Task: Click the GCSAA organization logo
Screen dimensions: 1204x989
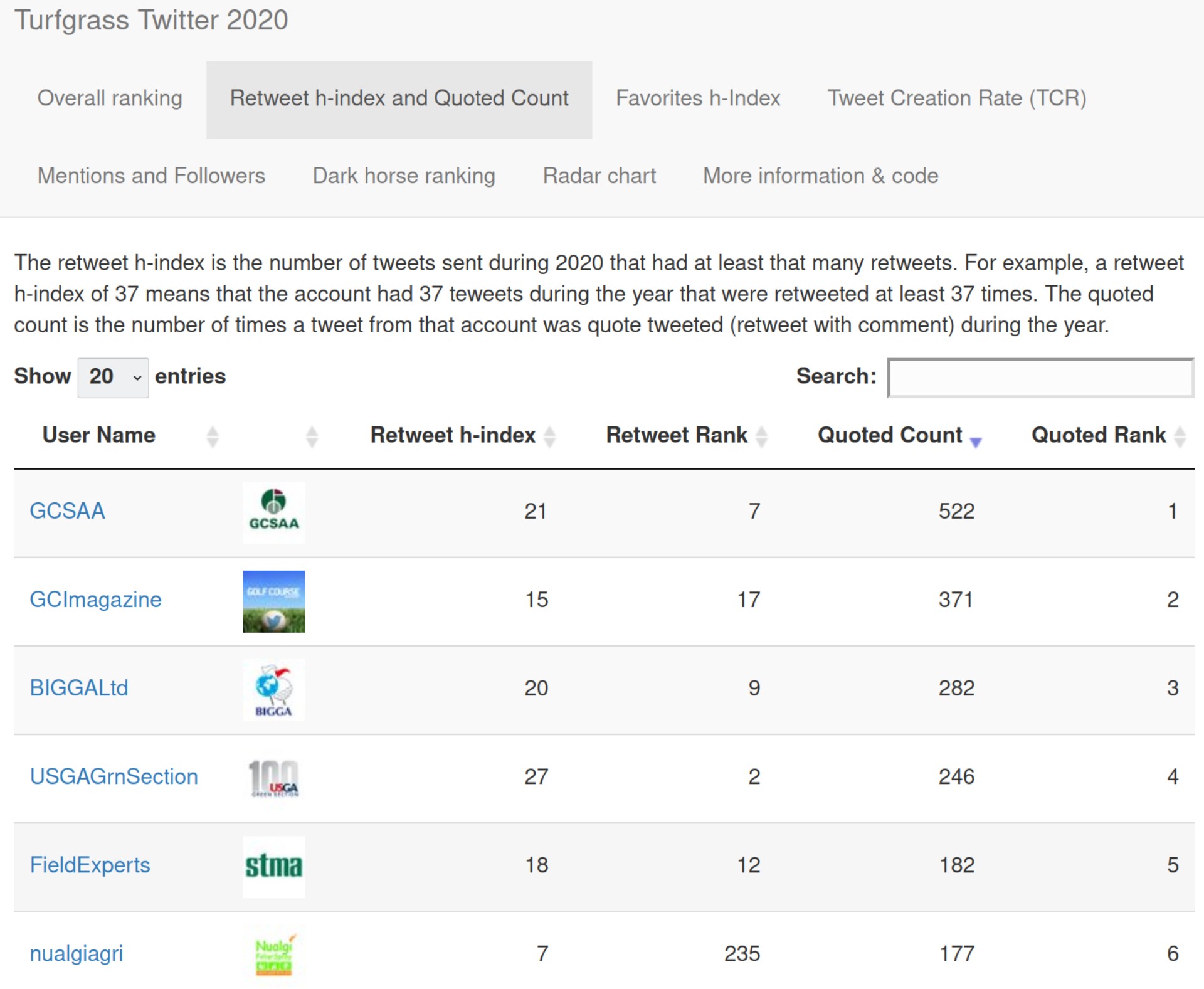Action: (274, 512)
